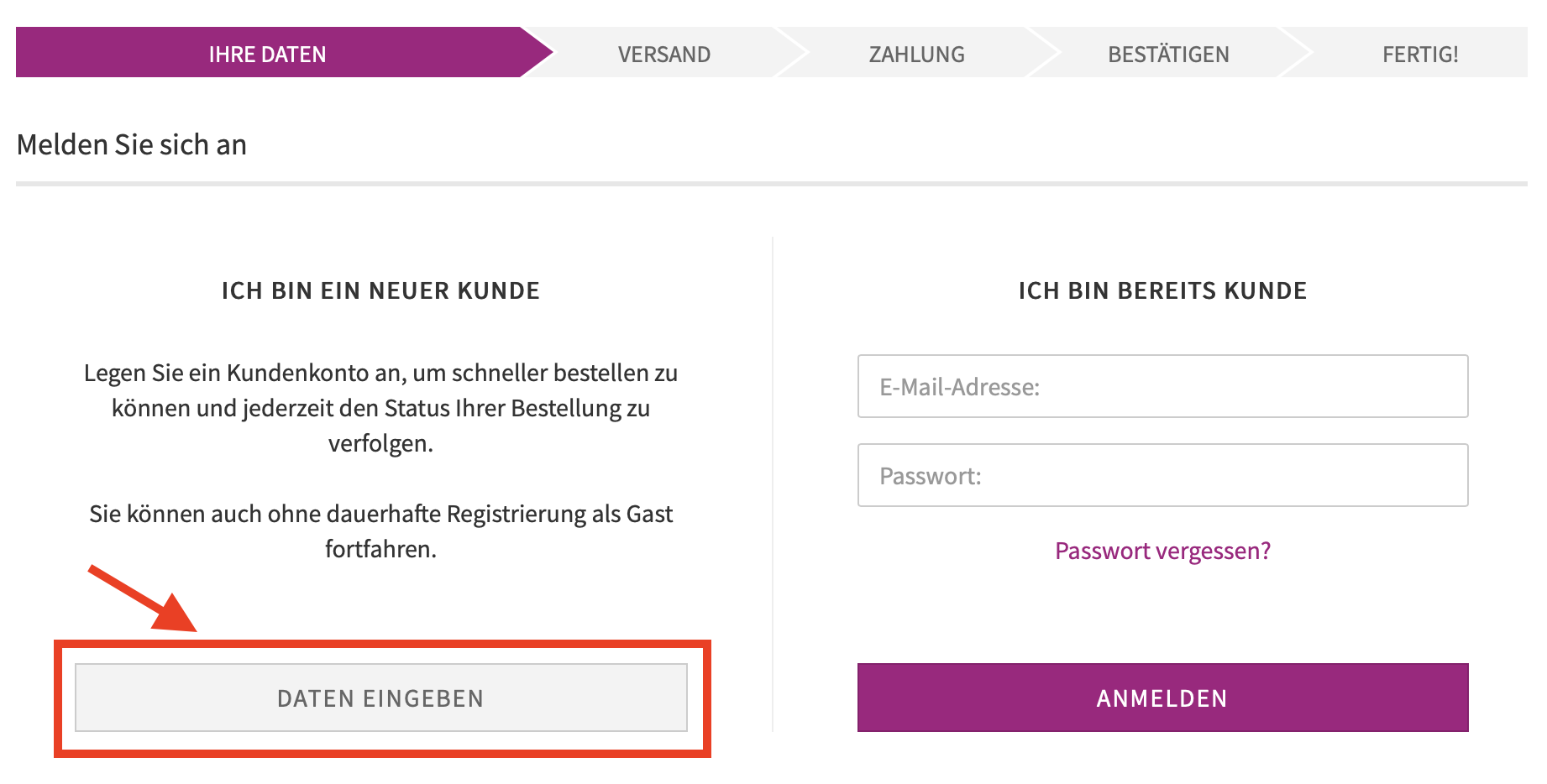Click the purple arrow tip of IHRE DATEN
Viewport: 1547px width, 784px height.
536,53
